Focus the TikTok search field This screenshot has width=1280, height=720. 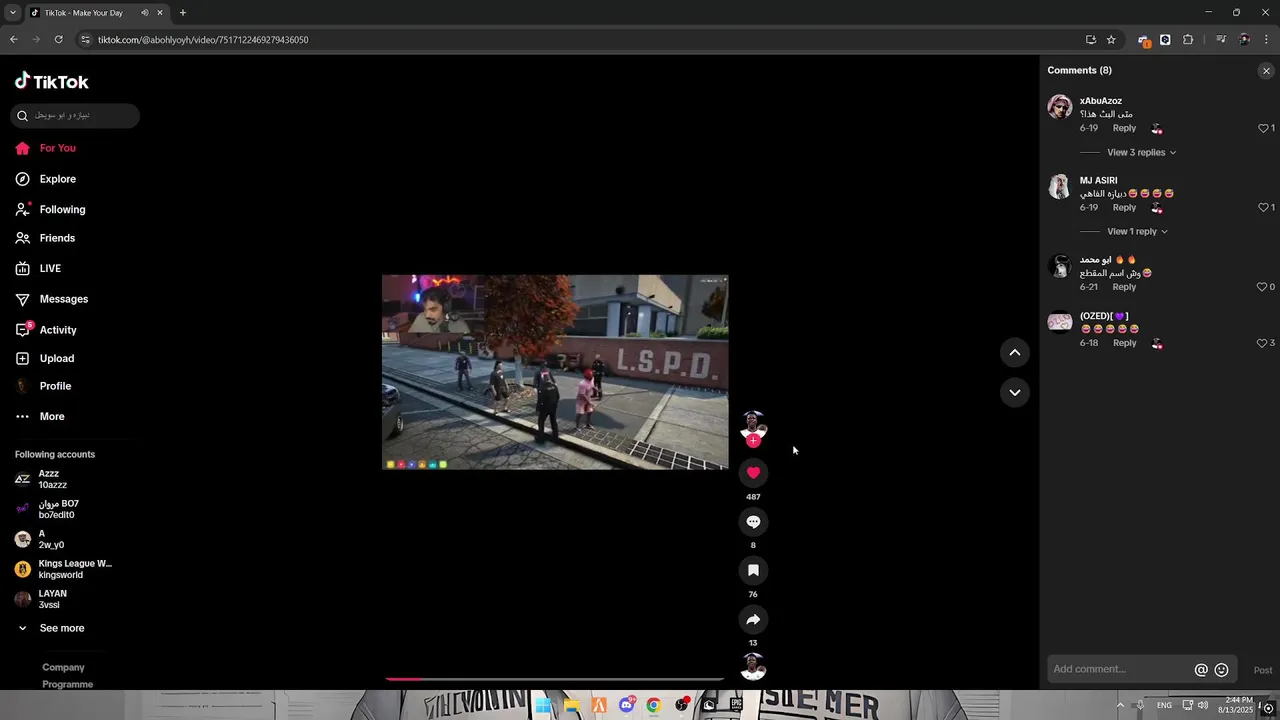point(75,116)
